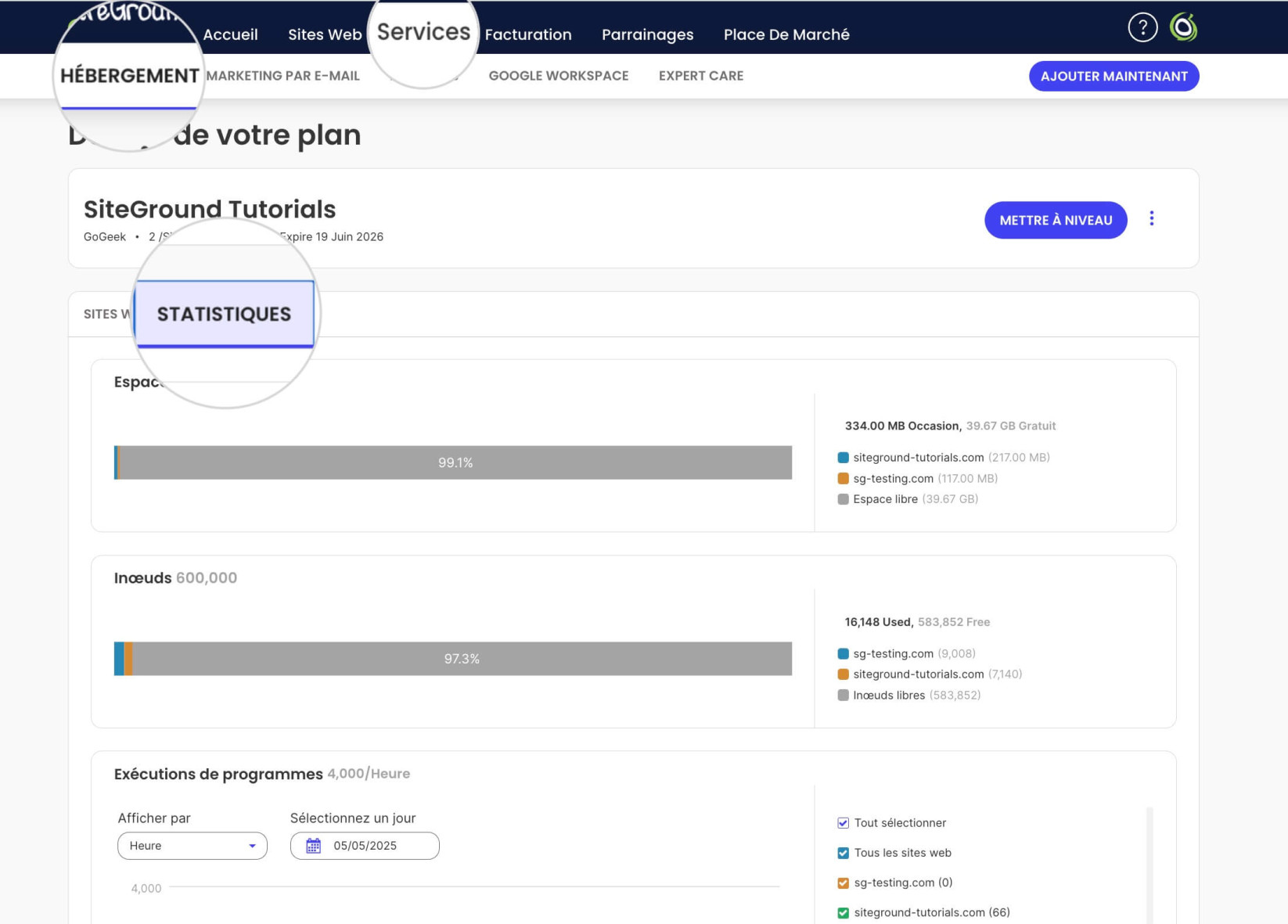Uncheck the sg-testing.com (0) checkbox
Viewport: 1288px width, 924px height.
click(843, 883)
